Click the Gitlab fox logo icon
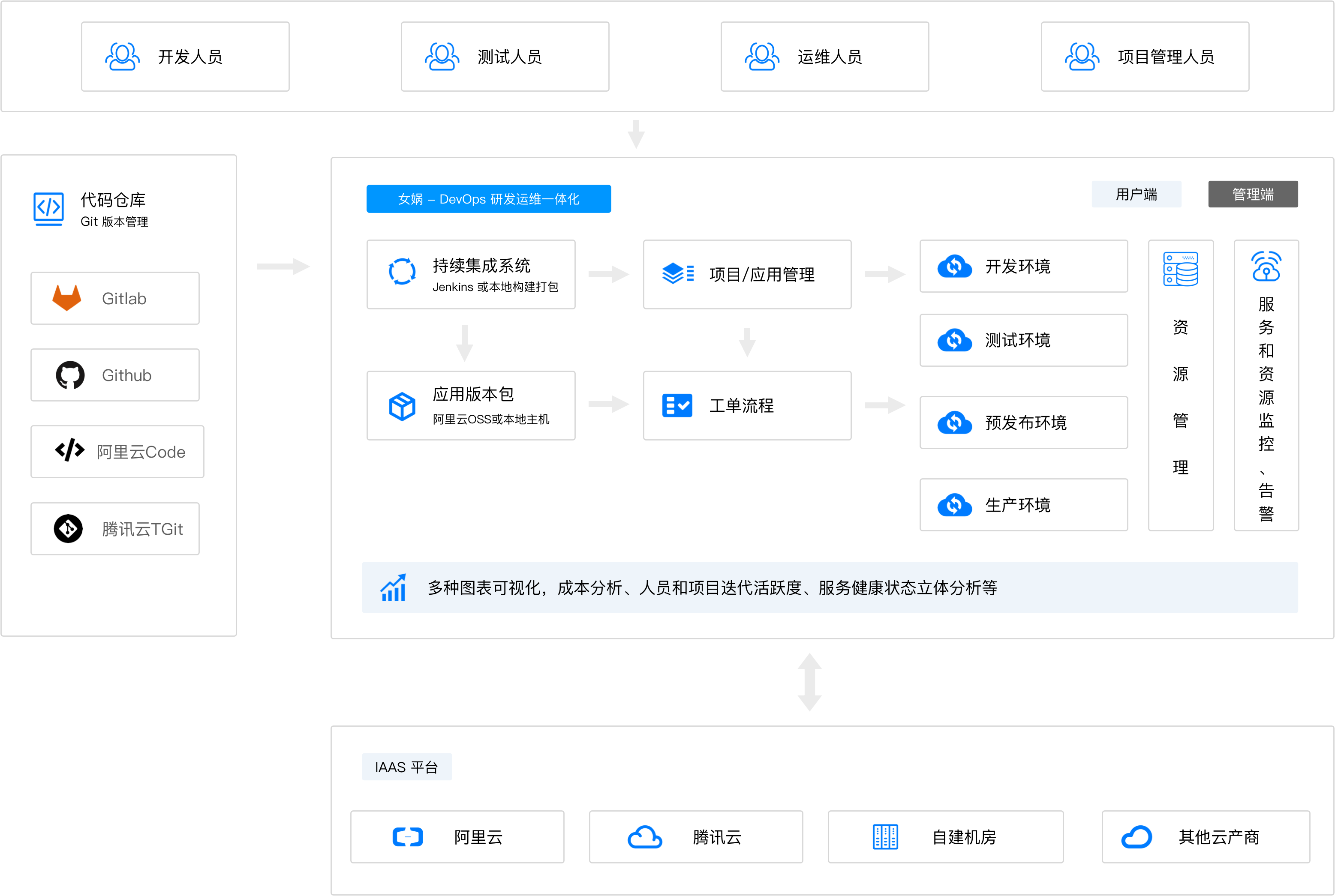Screen dimensions: 1335x896 tap(67, 298)
